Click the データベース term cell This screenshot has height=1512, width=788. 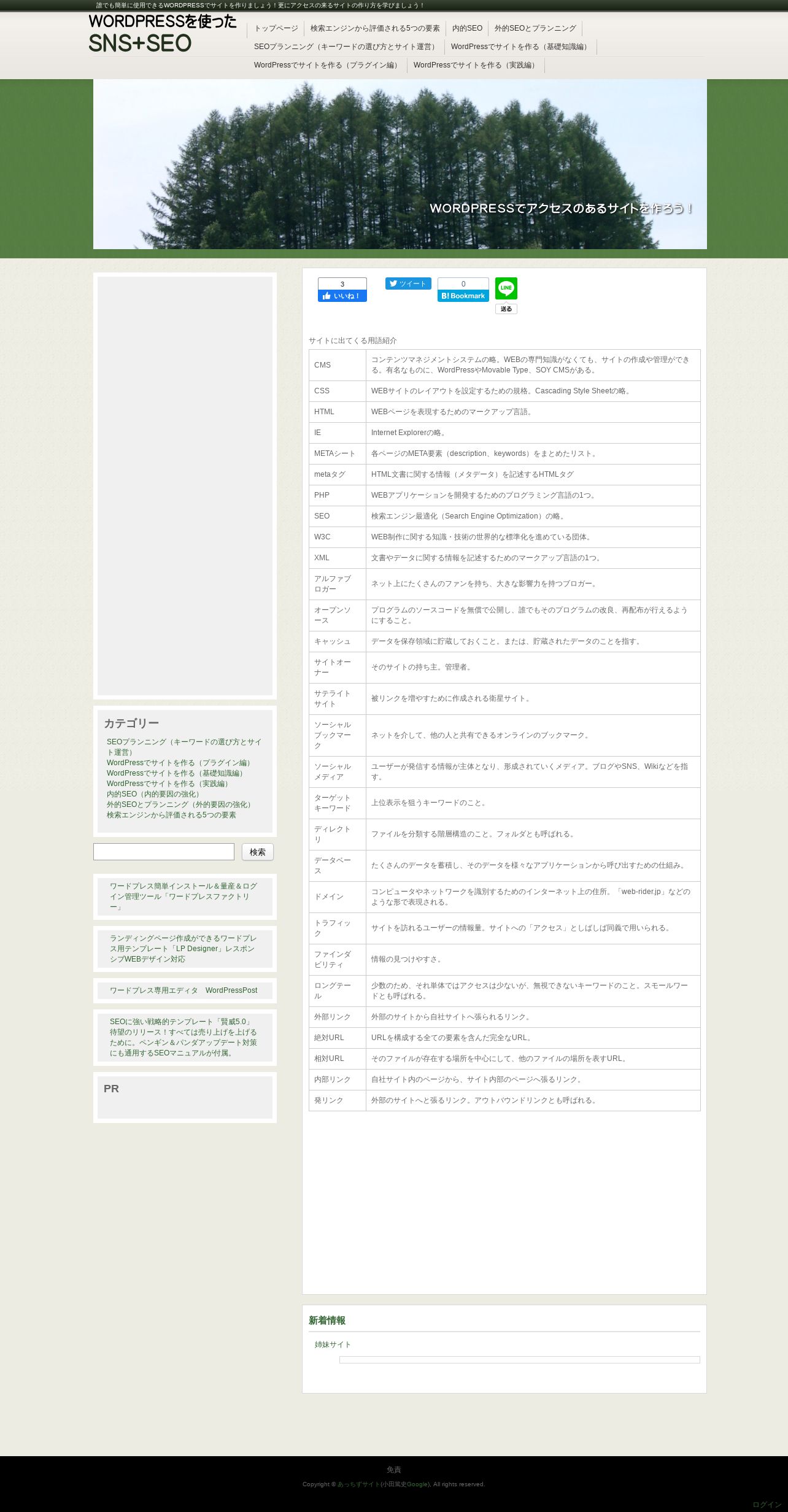click(x=338, y=866)
